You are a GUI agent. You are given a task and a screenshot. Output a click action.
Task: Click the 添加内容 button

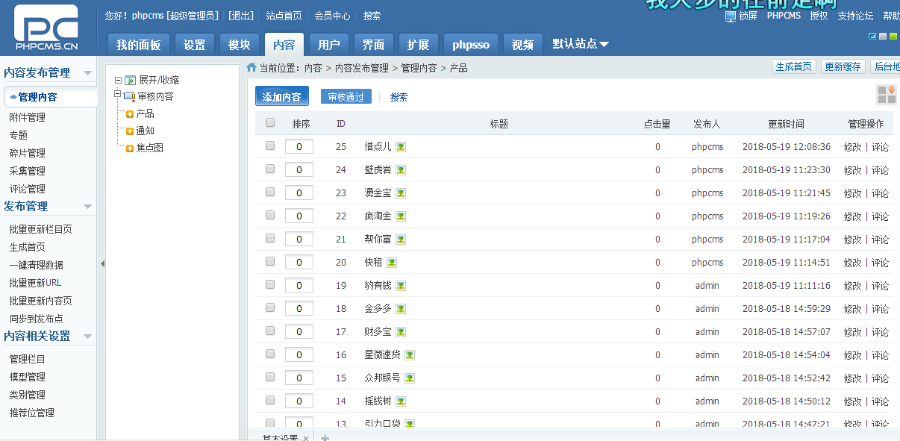pos(281,97)
